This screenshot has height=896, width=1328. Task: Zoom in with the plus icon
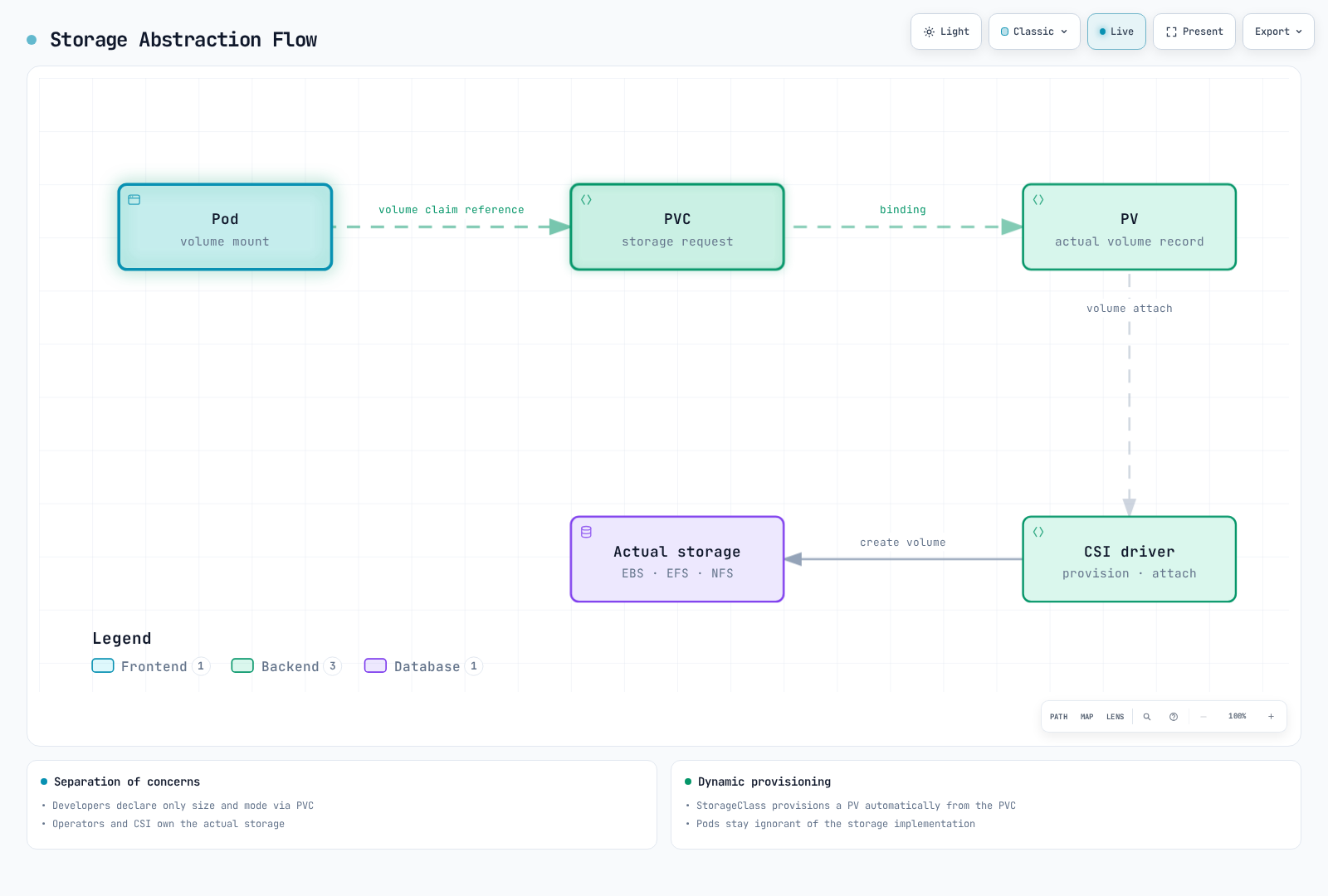pyautogui.click(x=1271, y=717)
